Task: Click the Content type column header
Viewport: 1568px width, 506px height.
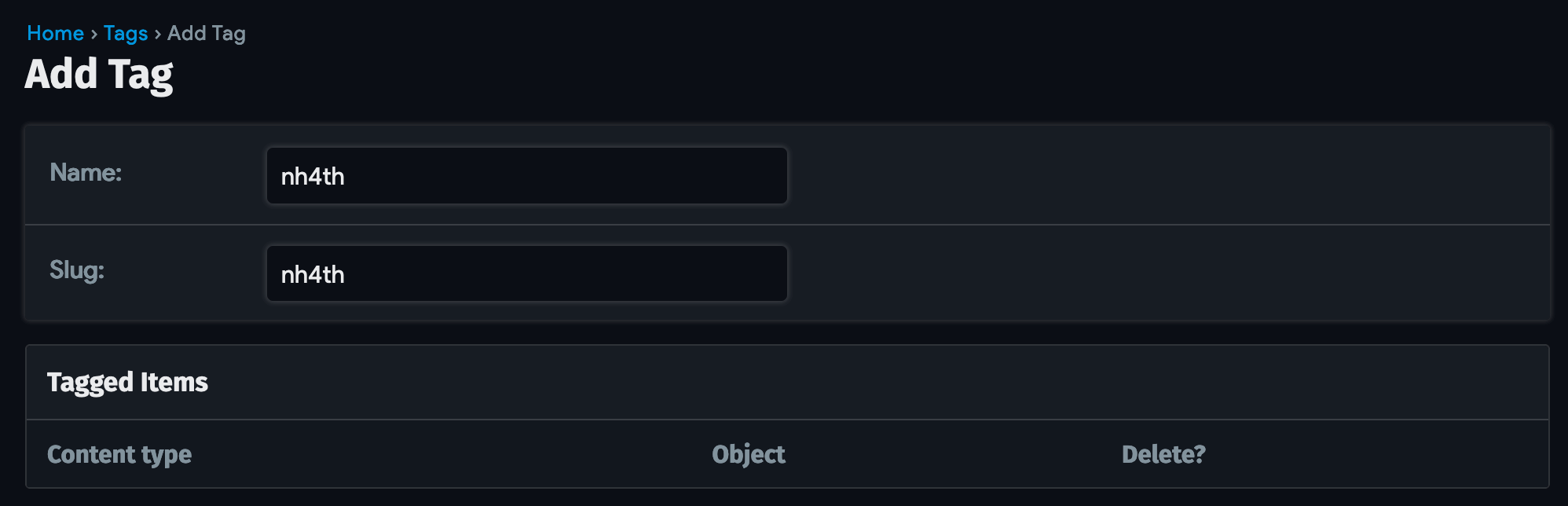Action: point(119,454)
